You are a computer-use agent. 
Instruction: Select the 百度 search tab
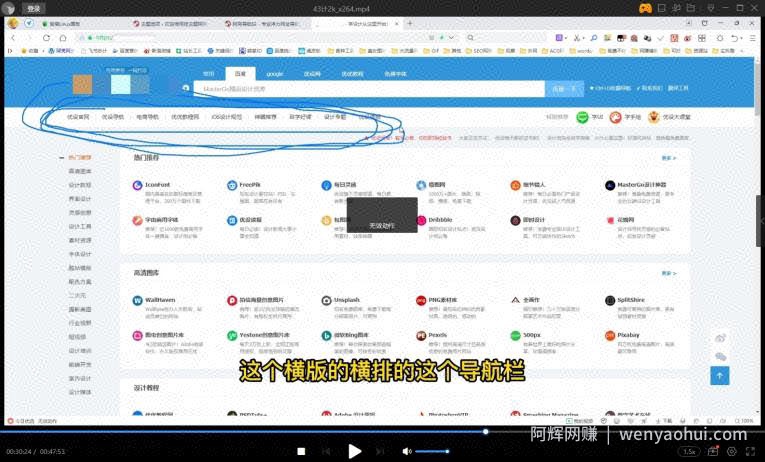[240, 74]
